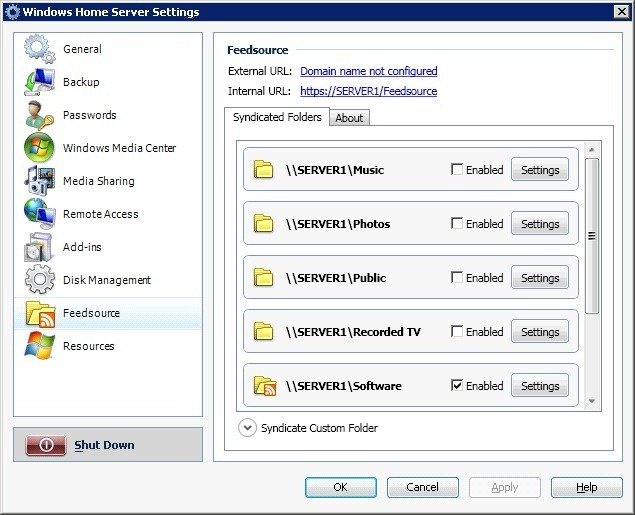Click the Passwords user-key icon
The width and height of the screenshot is (635, 515).
[39, 115]
